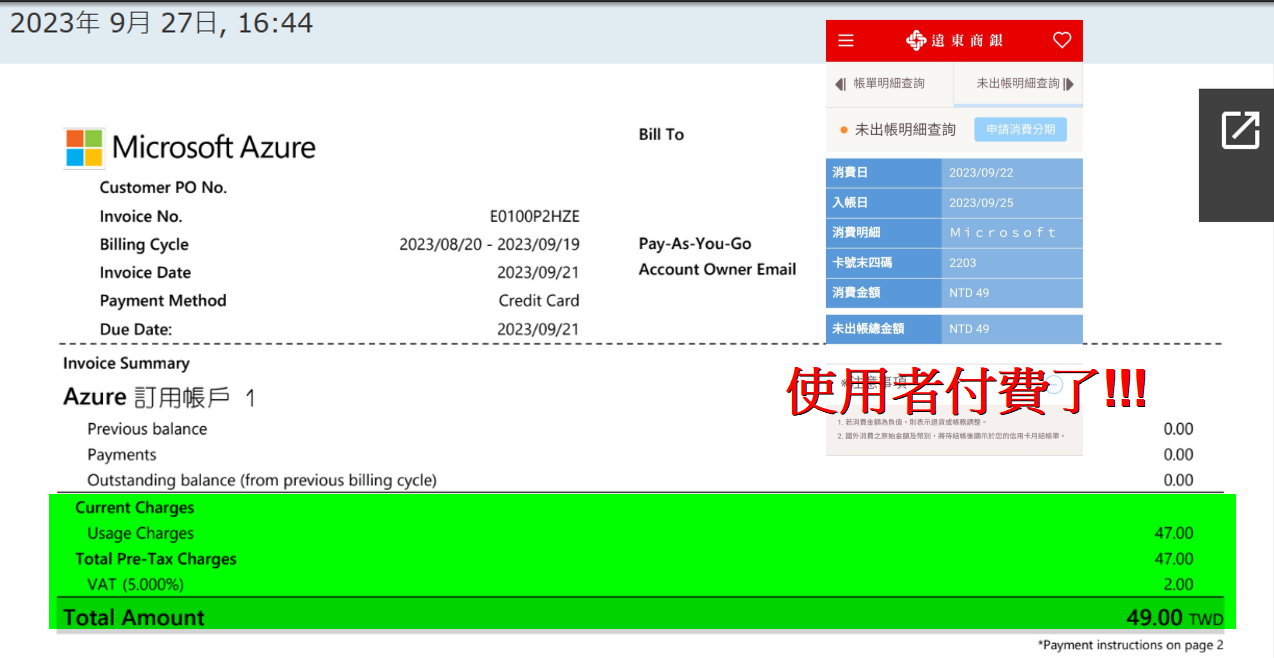Select the Microsoft merchant value in bank table

pos(1003,233)
